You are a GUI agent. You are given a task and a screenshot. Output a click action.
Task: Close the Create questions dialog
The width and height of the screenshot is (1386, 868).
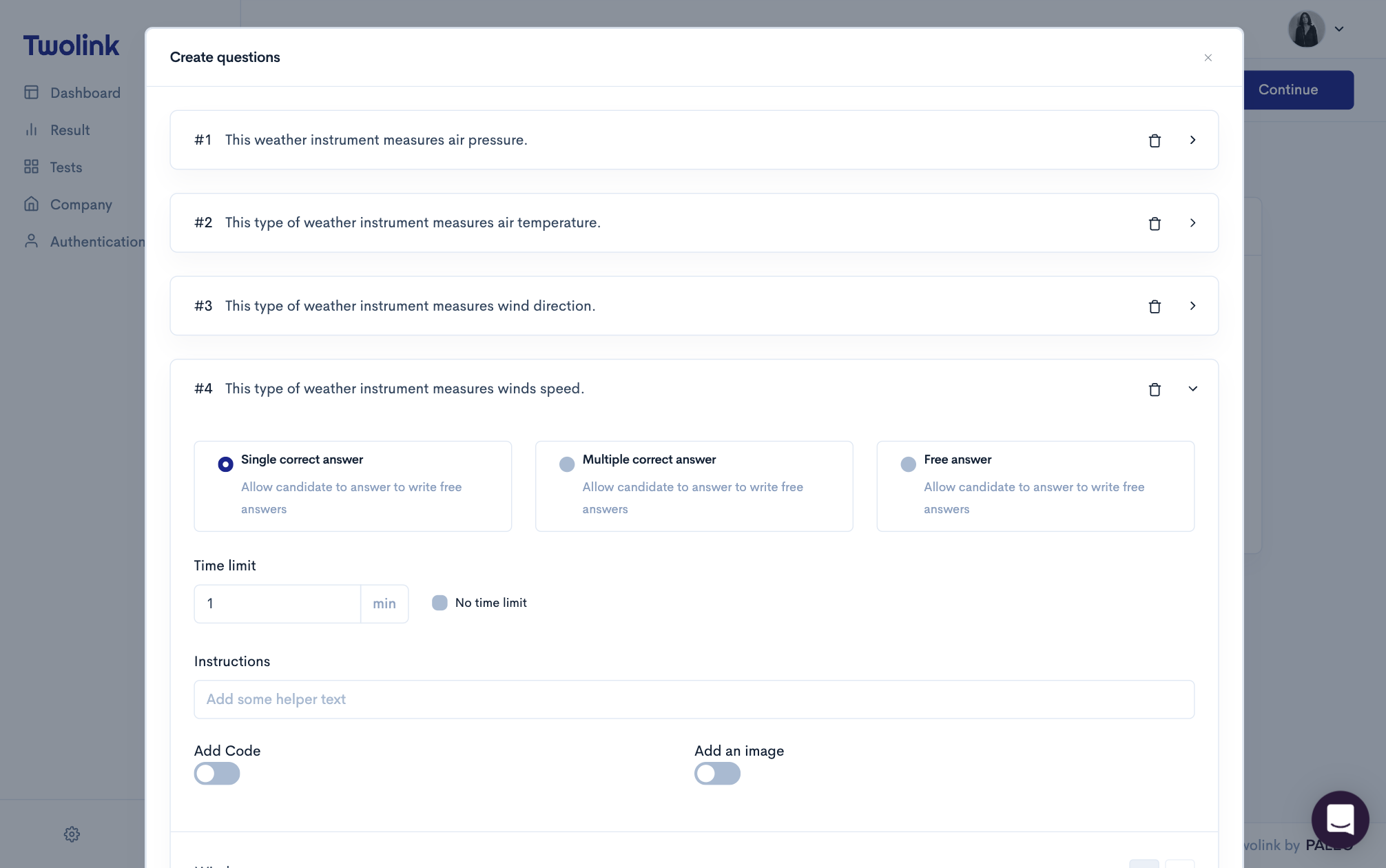pos(1208,58)
